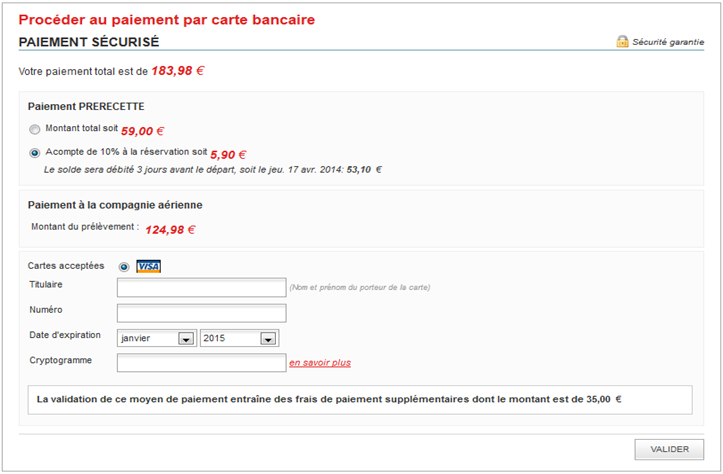The height and width of the screenshot is (474, 723).
Task: Click into the Cryptogramme input field
Action: pos(201,363)
